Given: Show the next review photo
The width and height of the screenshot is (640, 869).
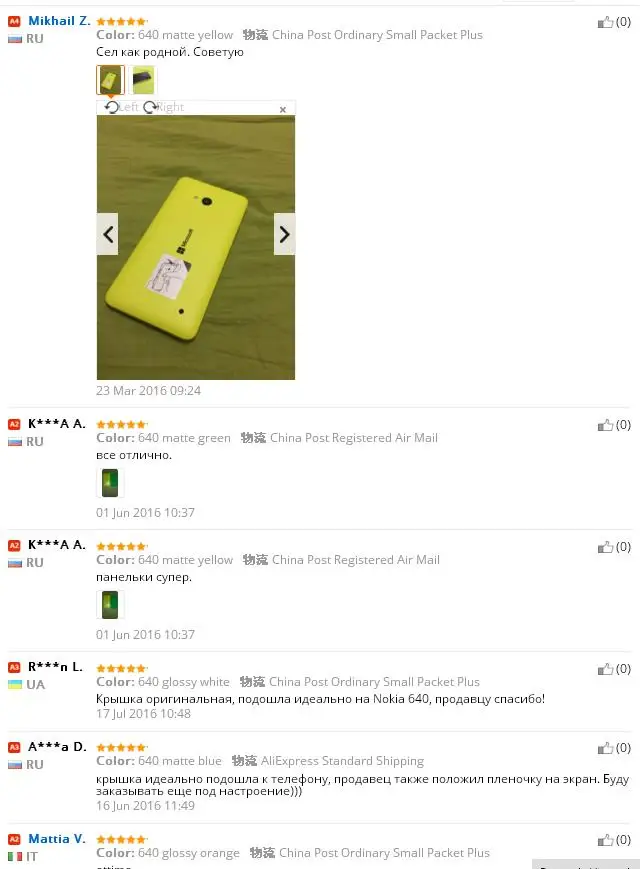Looking at the screenshot, I should coord(284,234).
